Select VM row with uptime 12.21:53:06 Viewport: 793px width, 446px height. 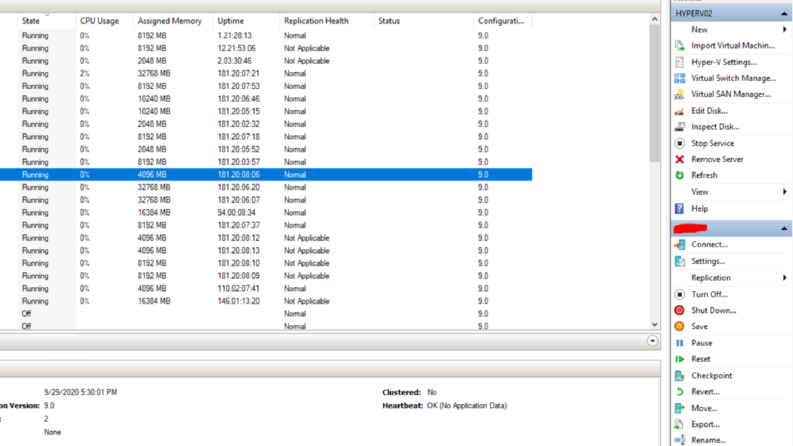tap(266, 49)
